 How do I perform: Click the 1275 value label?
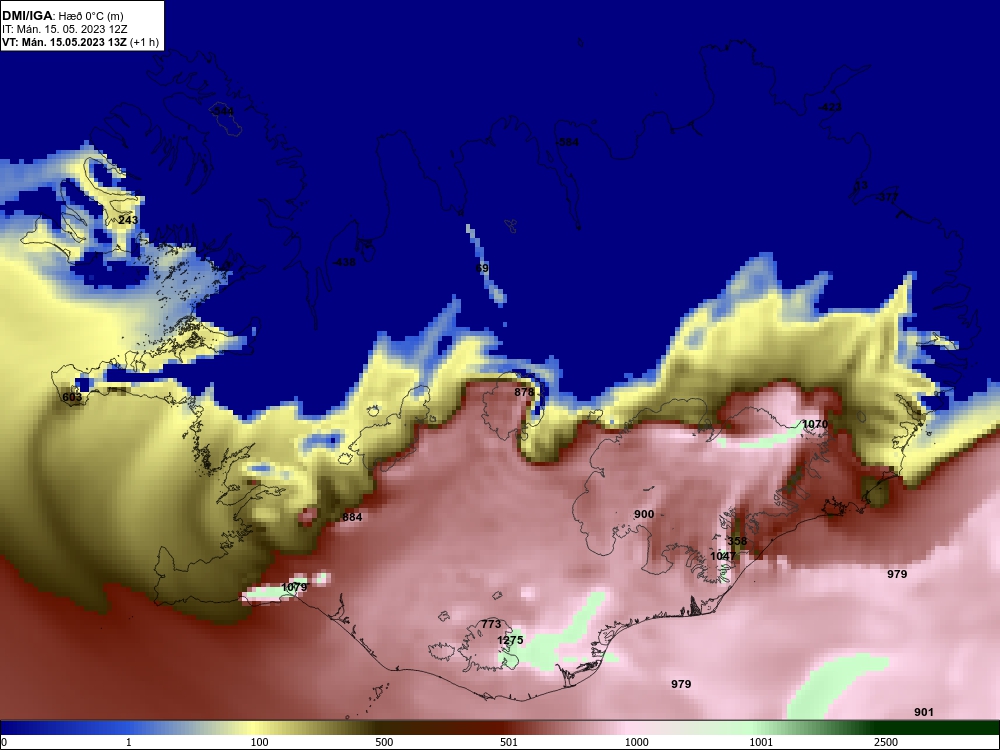(x=510, y=640)
